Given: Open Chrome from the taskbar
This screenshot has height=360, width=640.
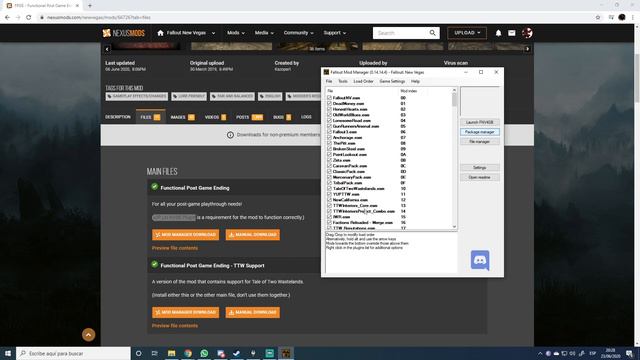Looking at the screenshot, I should click(188, 353).
